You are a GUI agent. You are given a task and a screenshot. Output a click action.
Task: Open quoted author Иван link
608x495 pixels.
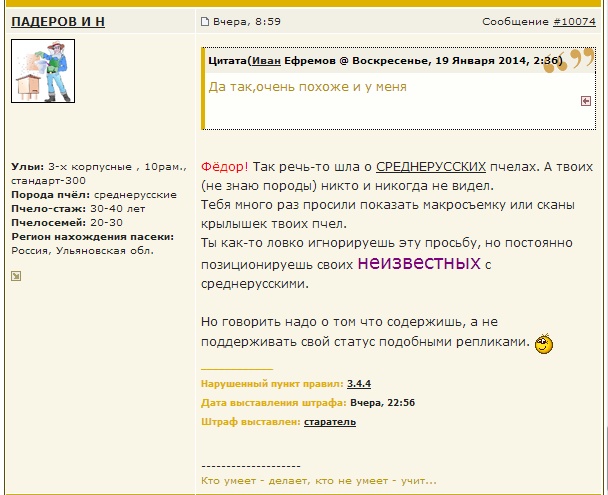click(266, 61)
